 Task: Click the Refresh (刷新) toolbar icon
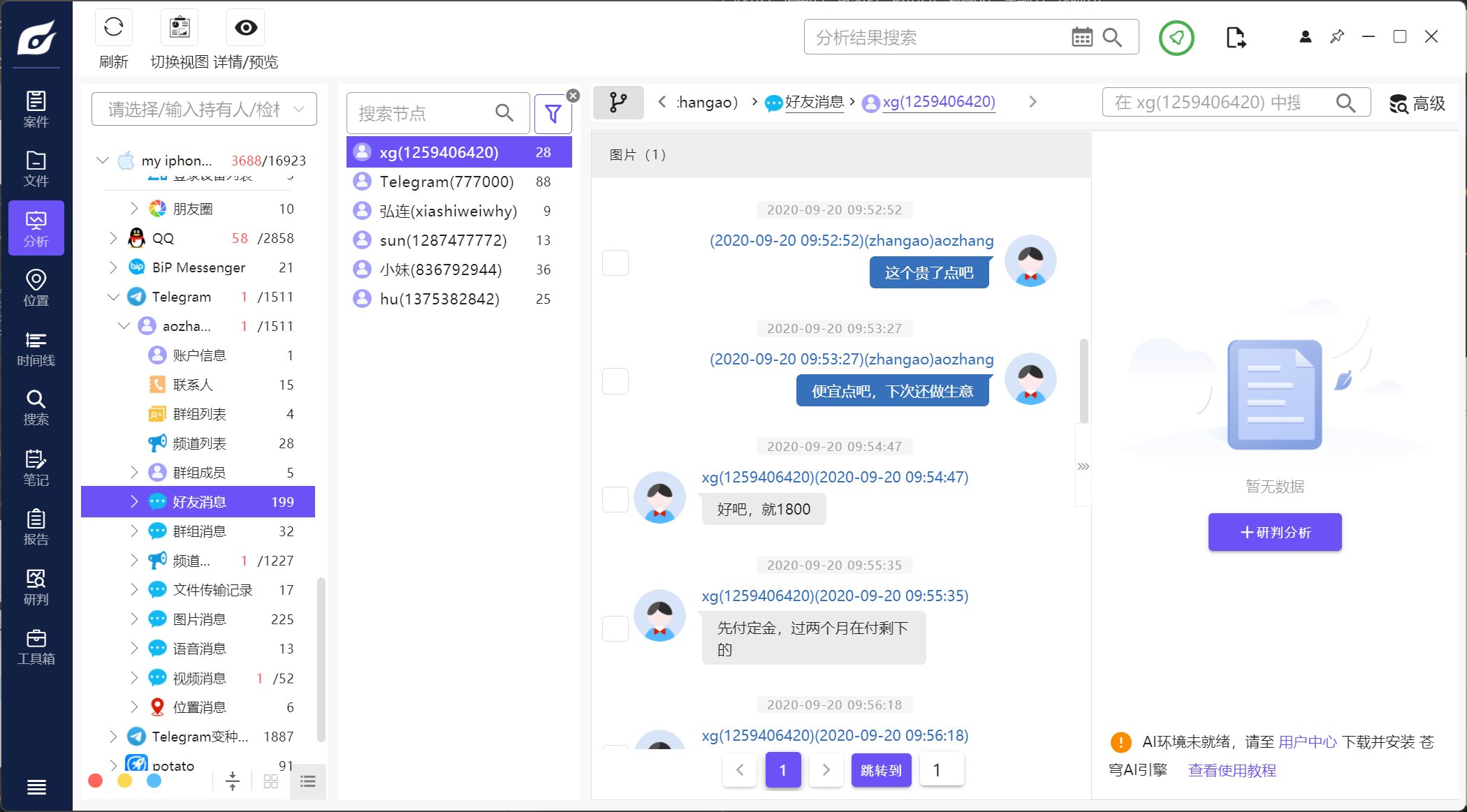113,28
